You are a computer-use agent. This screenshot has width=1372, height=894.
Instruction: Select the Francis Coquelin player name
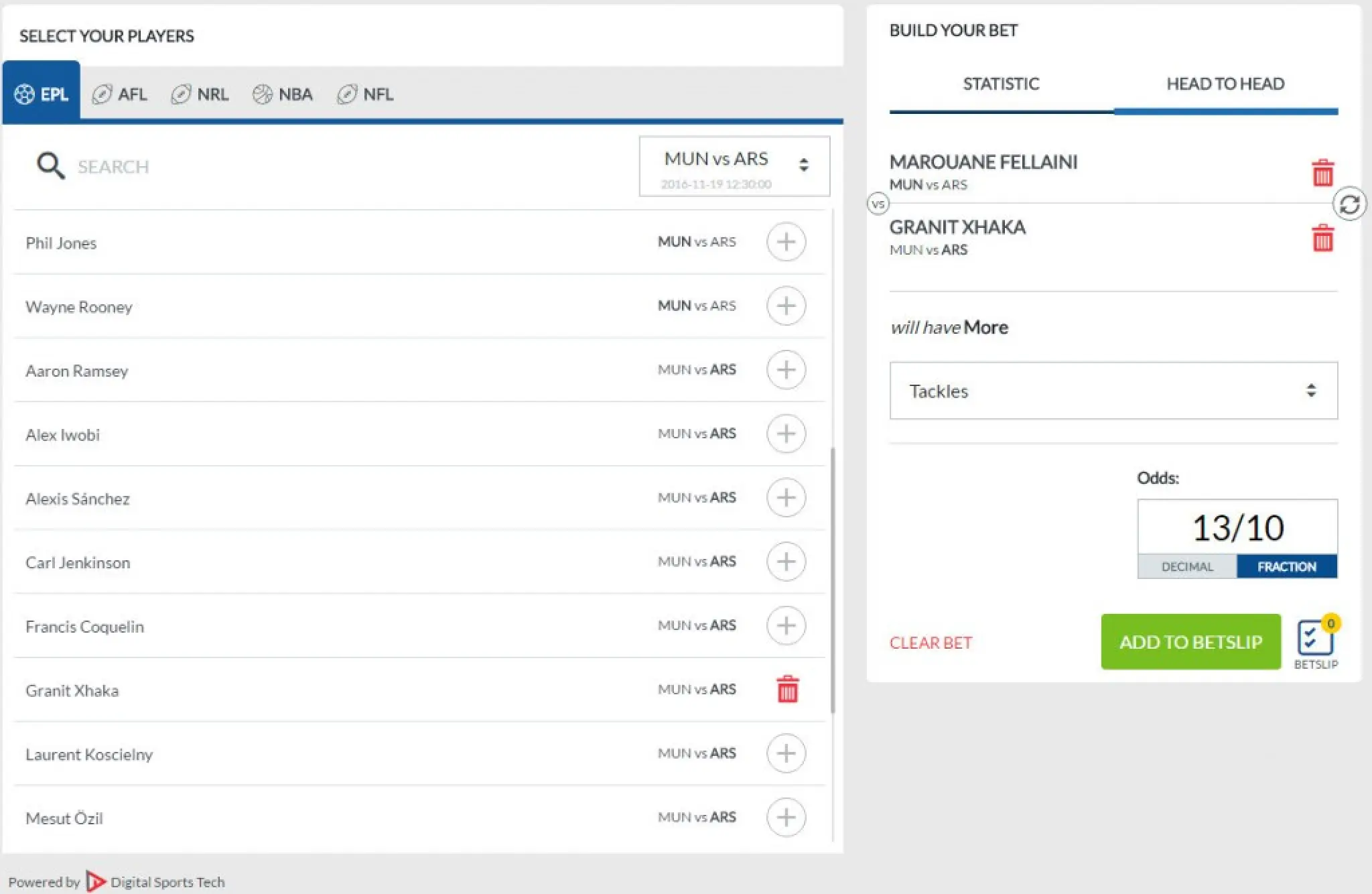[x=85, y=627]
